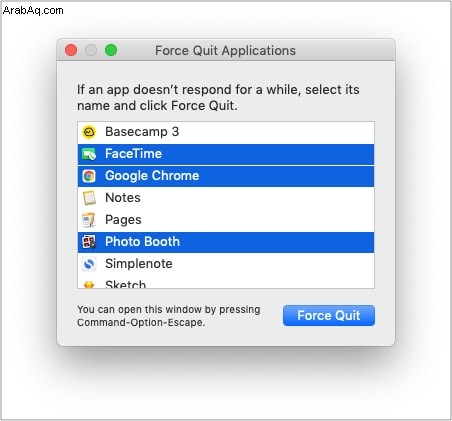Click the green zoom window button
This screenshot has width=452, height=421.
tap(111, 50)
